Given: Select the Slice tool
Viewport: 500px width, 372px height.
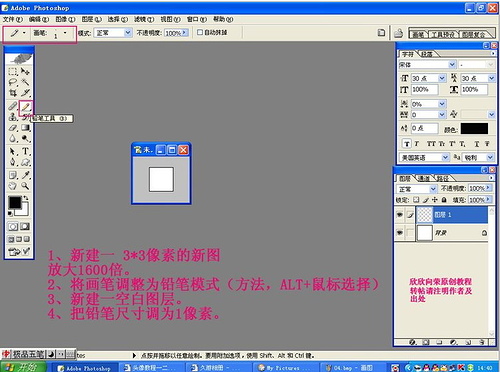Looking at the screenshot, I should pyautogui.click(x=25, y=93).
